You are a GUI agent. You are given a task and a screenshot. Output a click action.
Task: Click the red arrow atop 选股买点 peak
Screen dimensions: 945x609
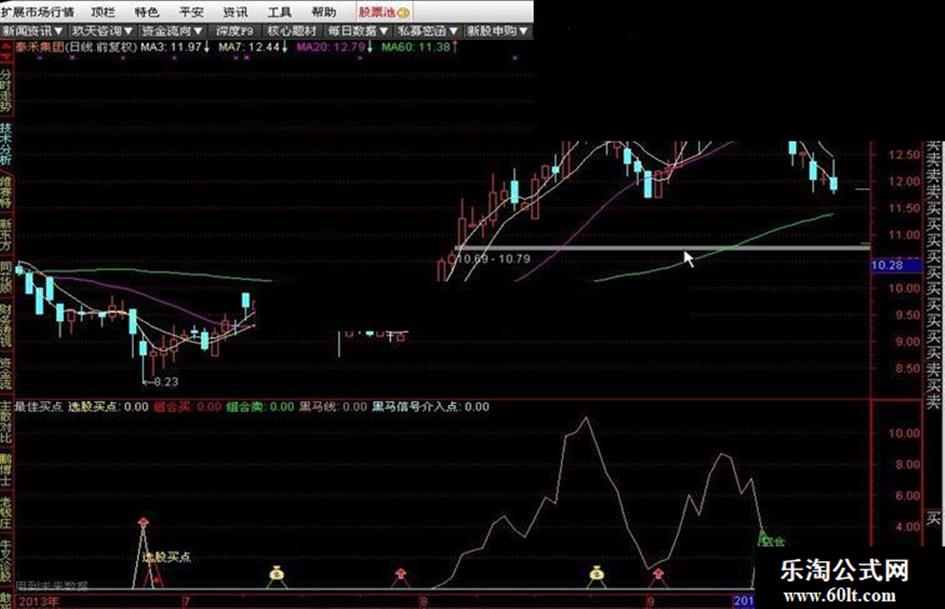click(143, 522)
